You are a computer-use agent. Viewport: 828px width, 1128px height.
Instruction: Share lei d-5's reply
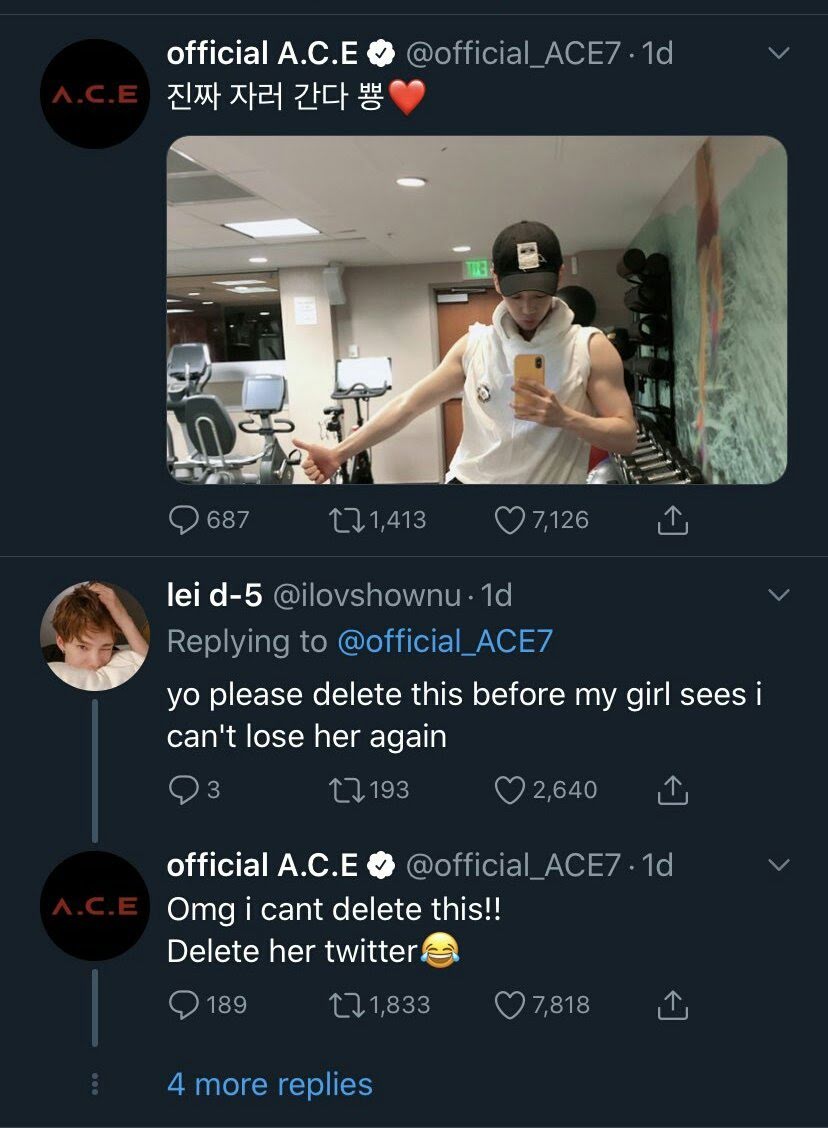[673, 790]
